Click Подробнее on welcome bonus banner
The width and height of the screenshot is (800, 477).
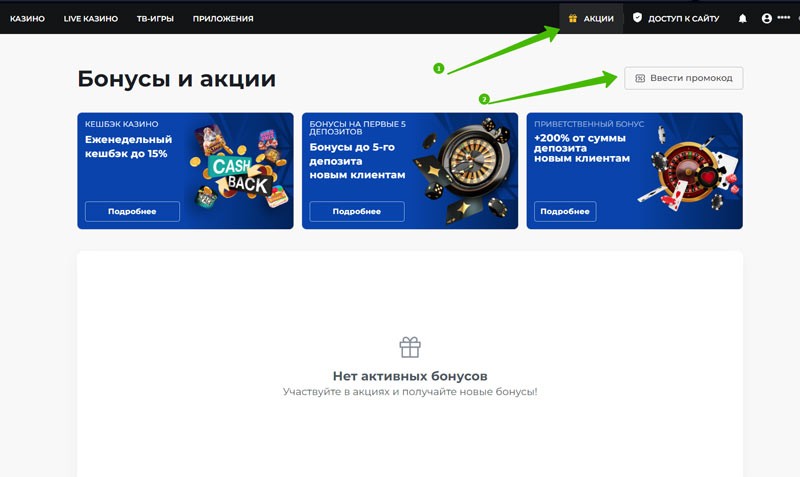pyautogui.click(x=565, y=211)
